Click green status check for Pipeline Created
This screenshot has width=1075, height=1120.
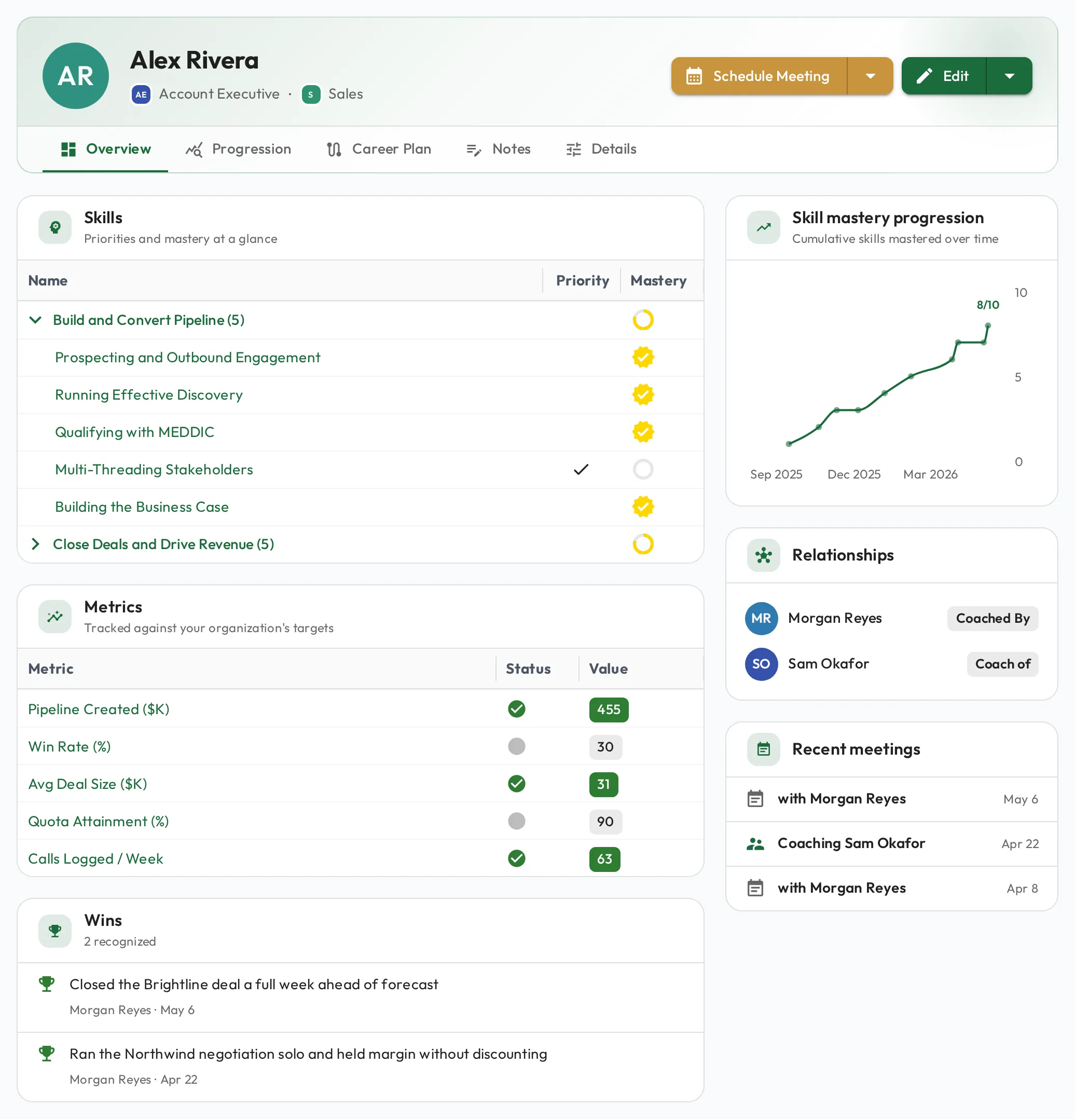pyautogui.click(x=516, y=709)
